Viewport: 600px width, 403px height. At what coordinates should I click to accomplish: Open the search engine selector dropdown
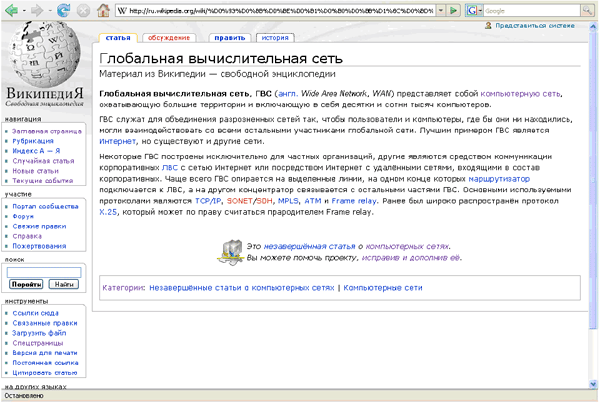pyautogui.click(x=480, y=11)
